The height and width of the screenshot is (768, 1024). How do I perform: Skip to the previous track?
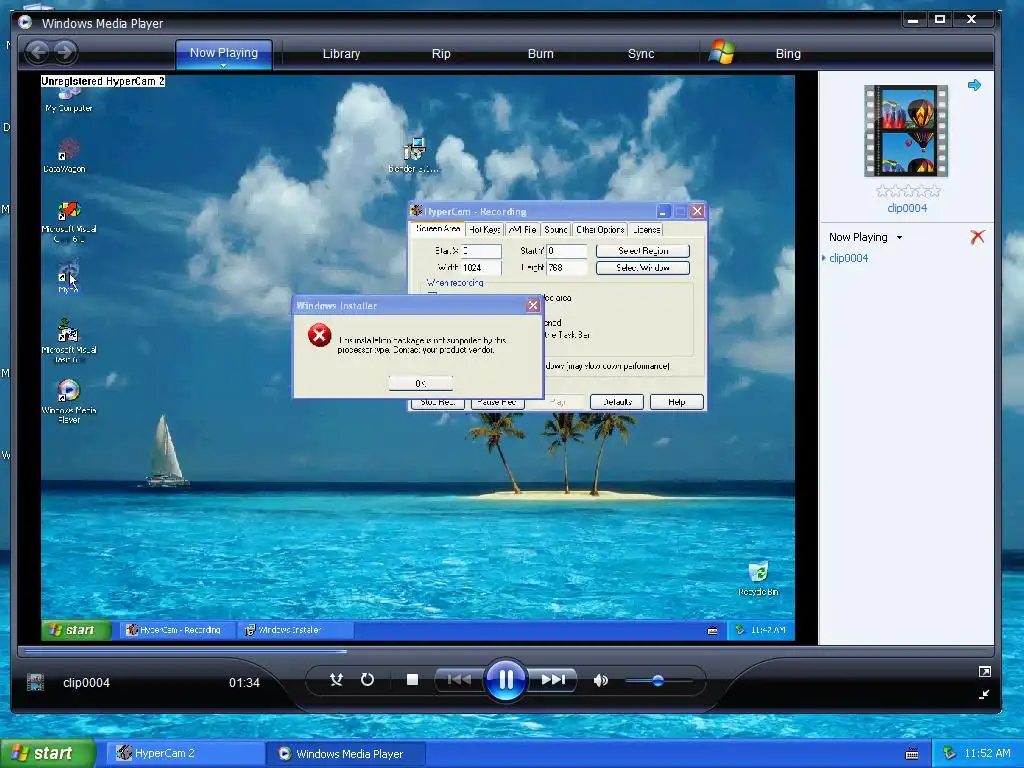[x=460, y=680]
